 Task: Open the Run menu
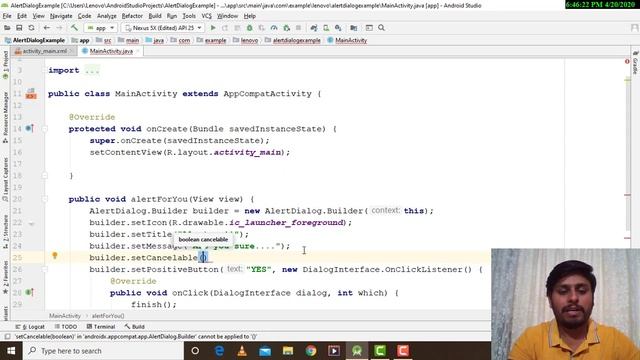[x=172, y=16]
